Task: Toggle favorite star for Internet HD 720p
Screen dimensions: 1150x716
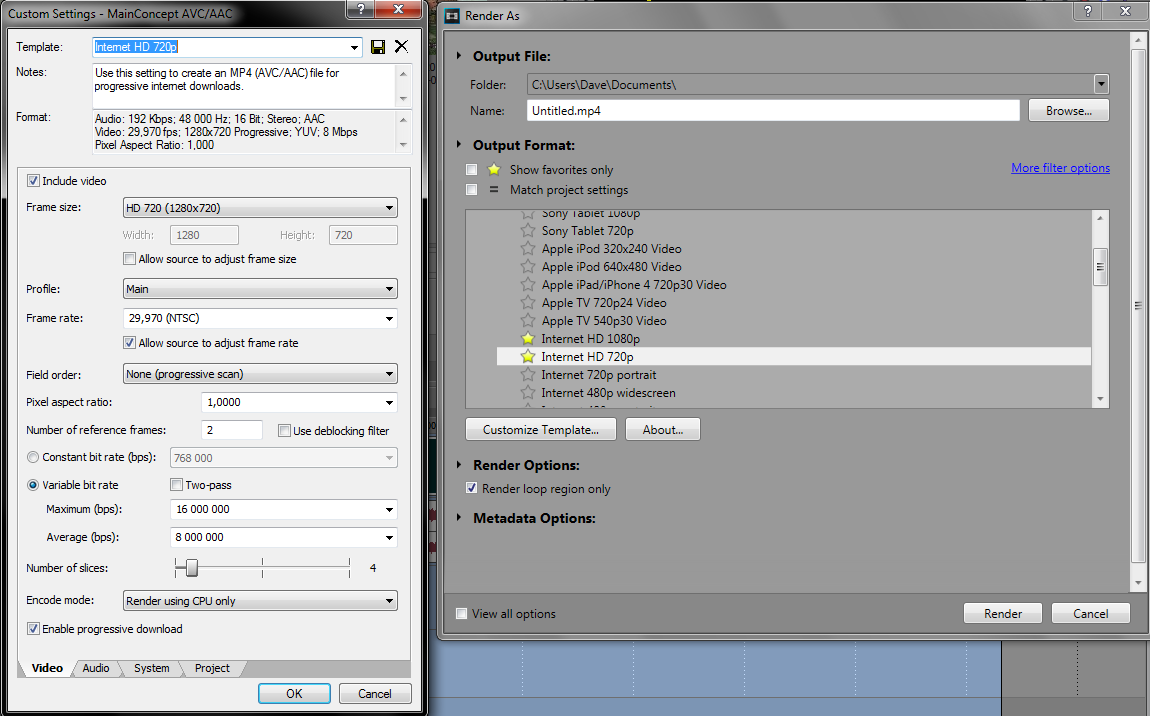Action: click(x=528, y=357)
